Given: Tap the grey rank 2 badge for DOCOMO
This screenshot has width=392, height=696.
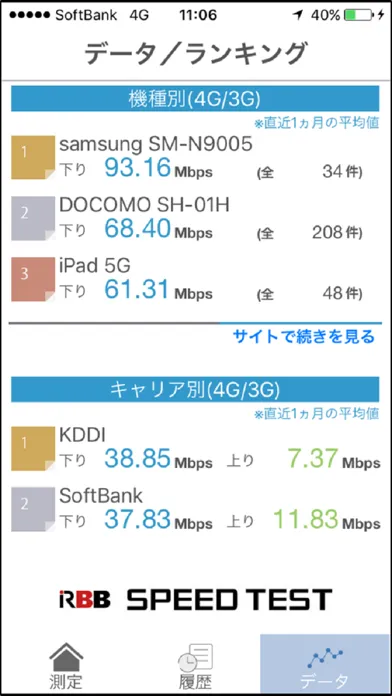Looking at the screenshot, I should [33, 218].
